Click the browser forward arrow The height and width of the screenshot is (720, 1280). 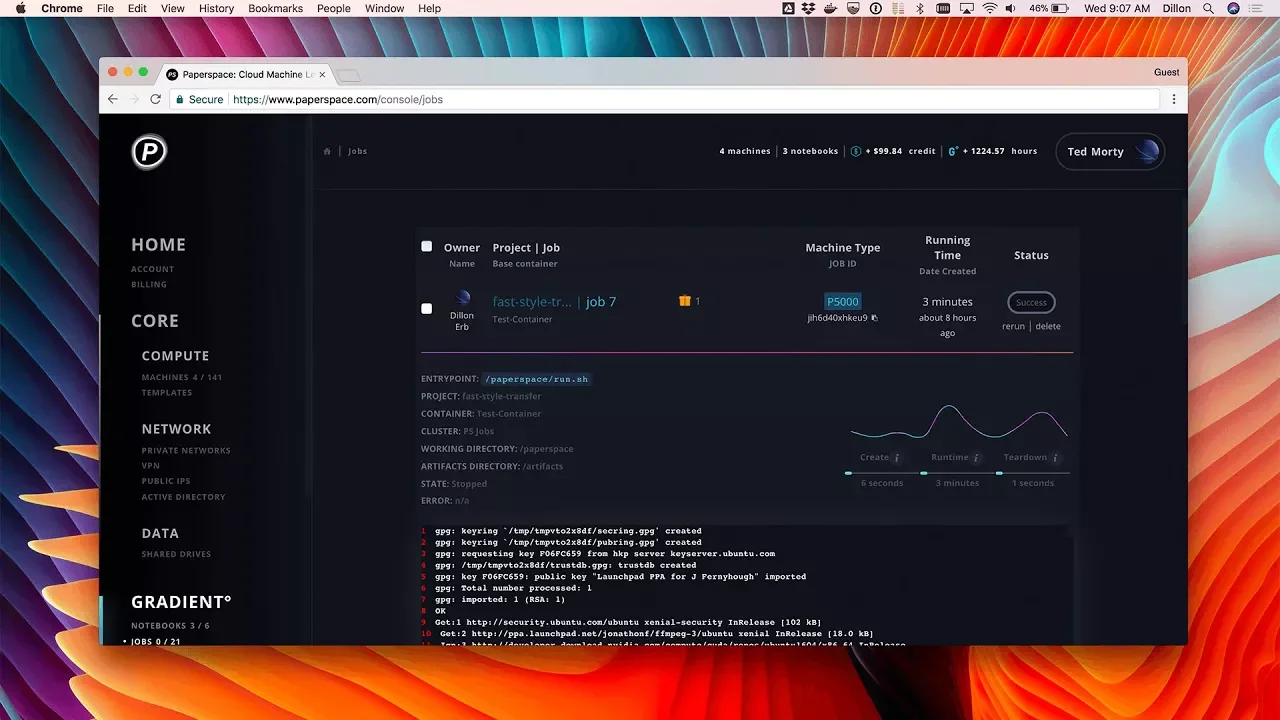(x=134, y=99)
